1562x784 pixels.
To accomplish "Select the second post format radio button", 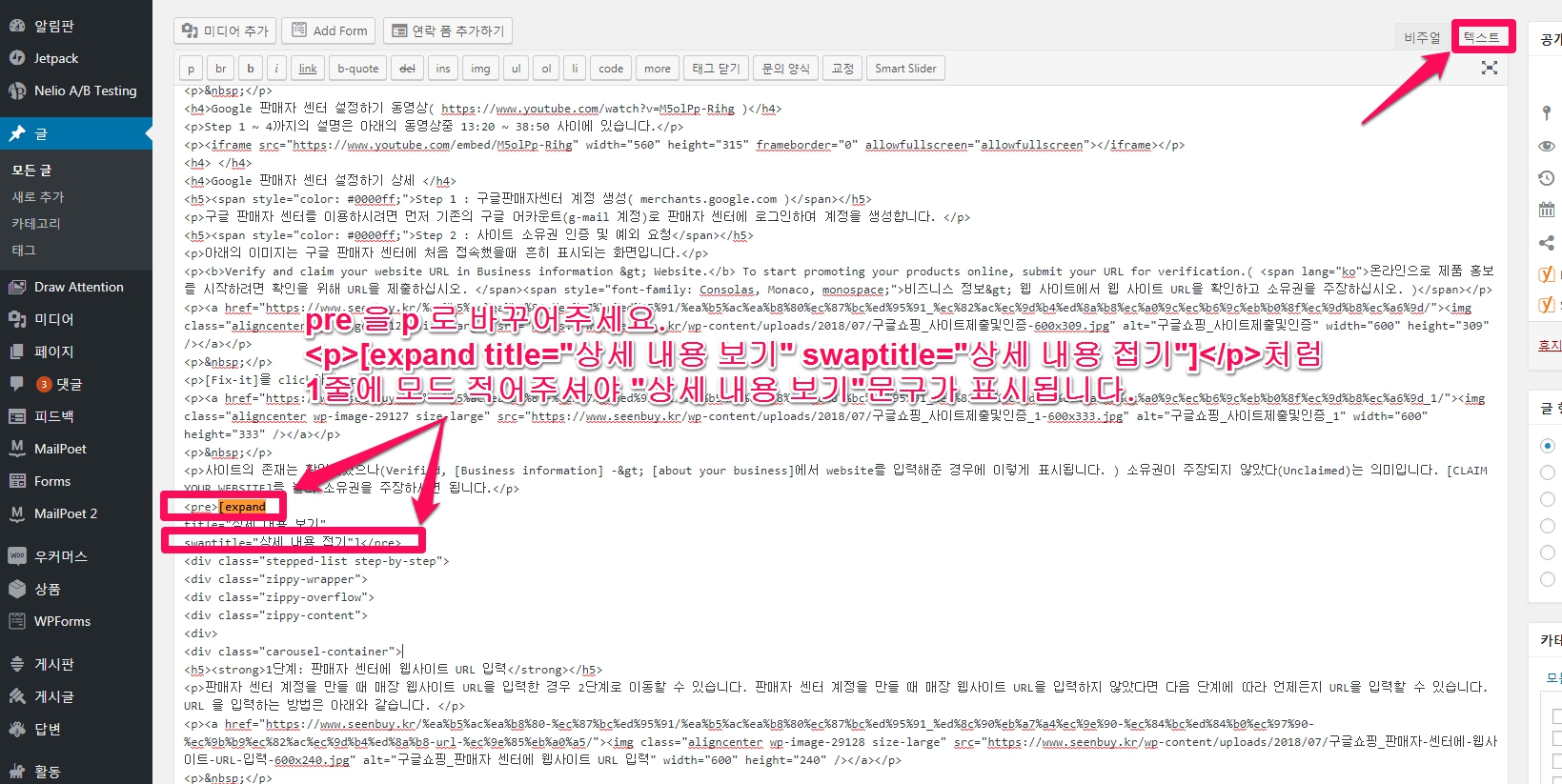I will tap(1547, 472).
